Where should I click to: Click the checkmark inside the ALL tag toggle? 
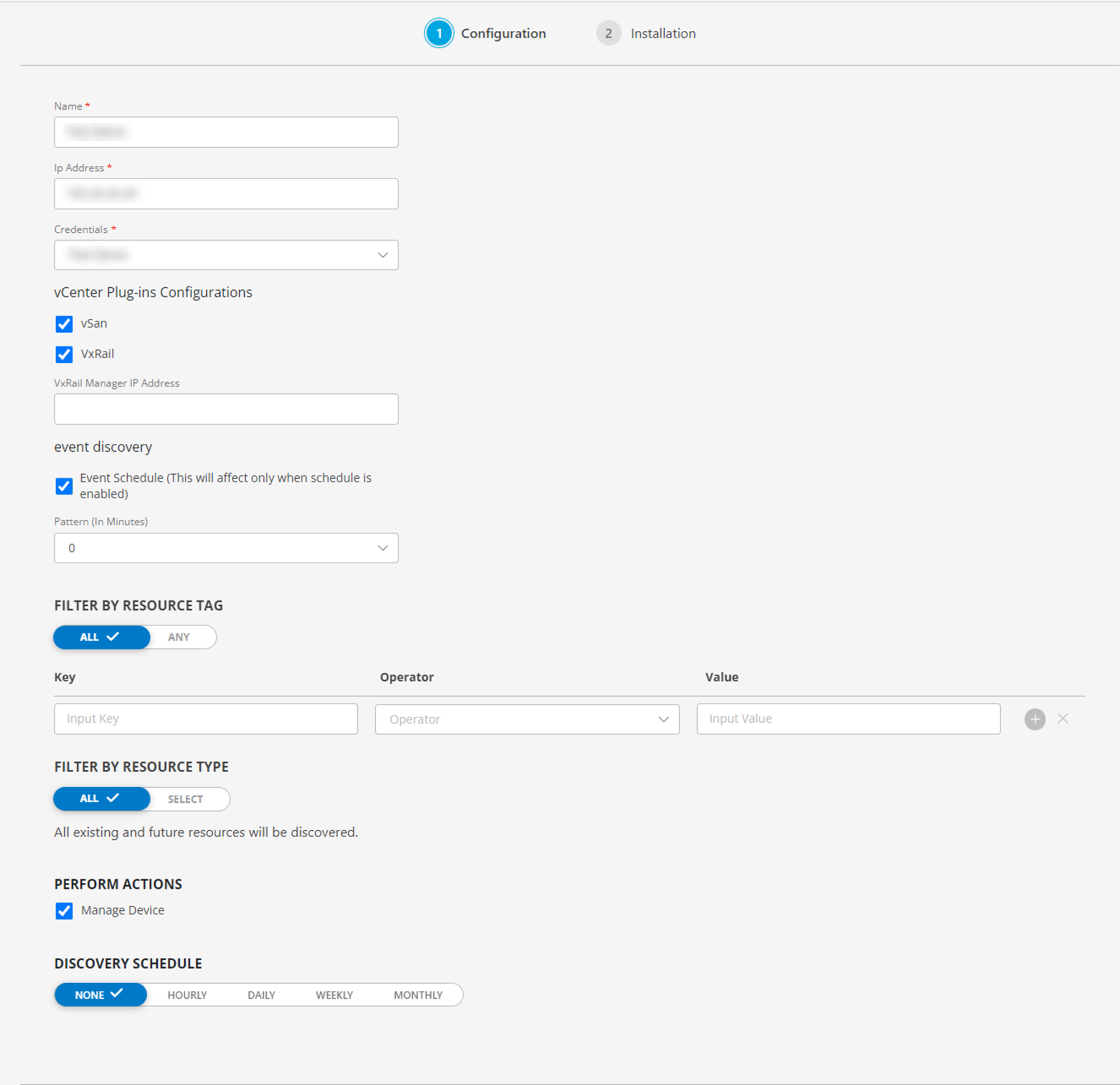click(x=113, y=637)
